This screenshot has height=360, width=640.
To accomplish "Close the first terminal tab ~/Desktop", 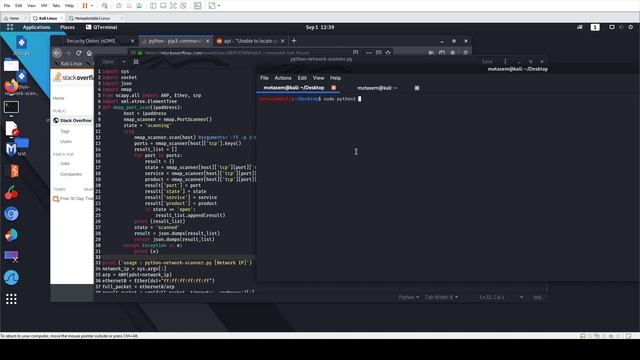I will pos(333,88).
